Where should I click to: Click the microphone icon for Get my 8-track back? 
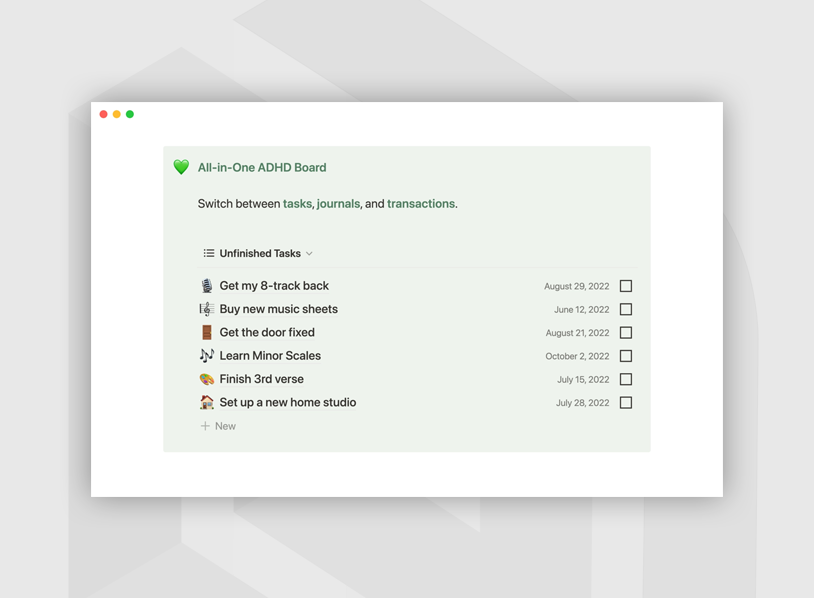coord(207,286)
